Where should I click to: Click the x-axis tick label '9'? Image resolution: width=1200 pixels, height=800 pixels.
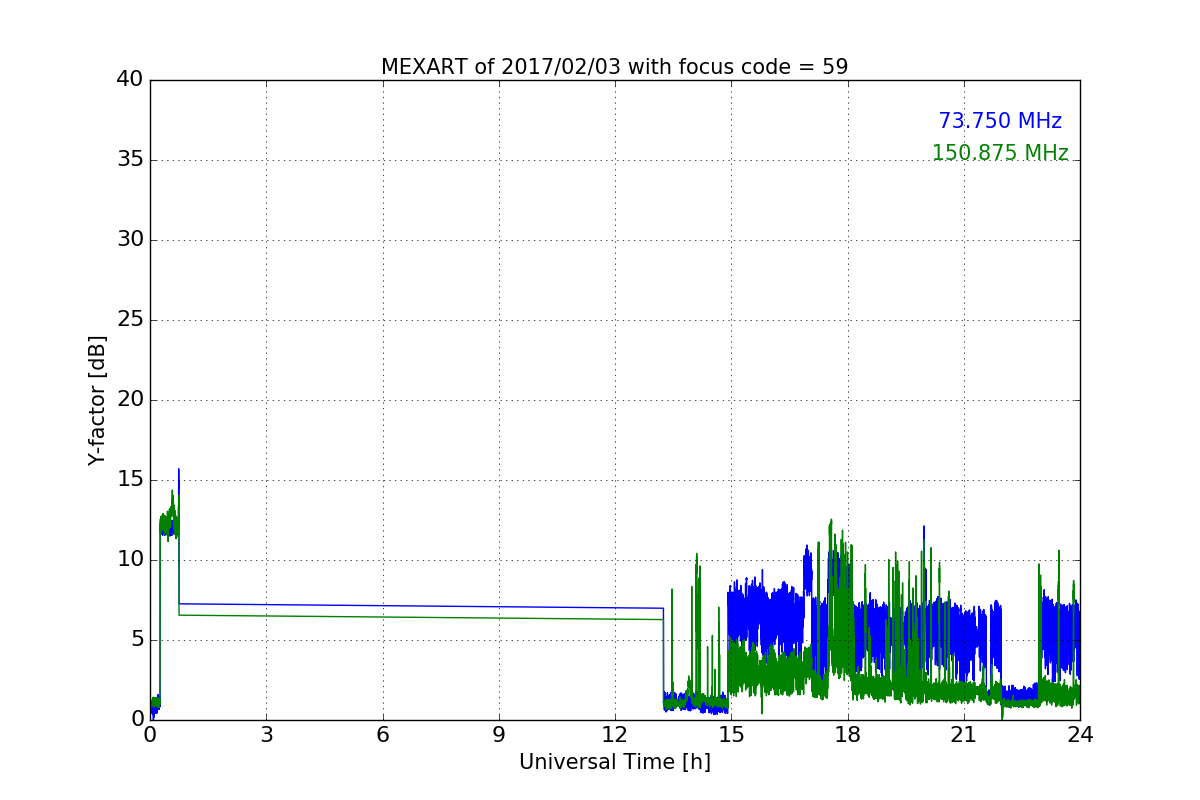coord(499,735)
